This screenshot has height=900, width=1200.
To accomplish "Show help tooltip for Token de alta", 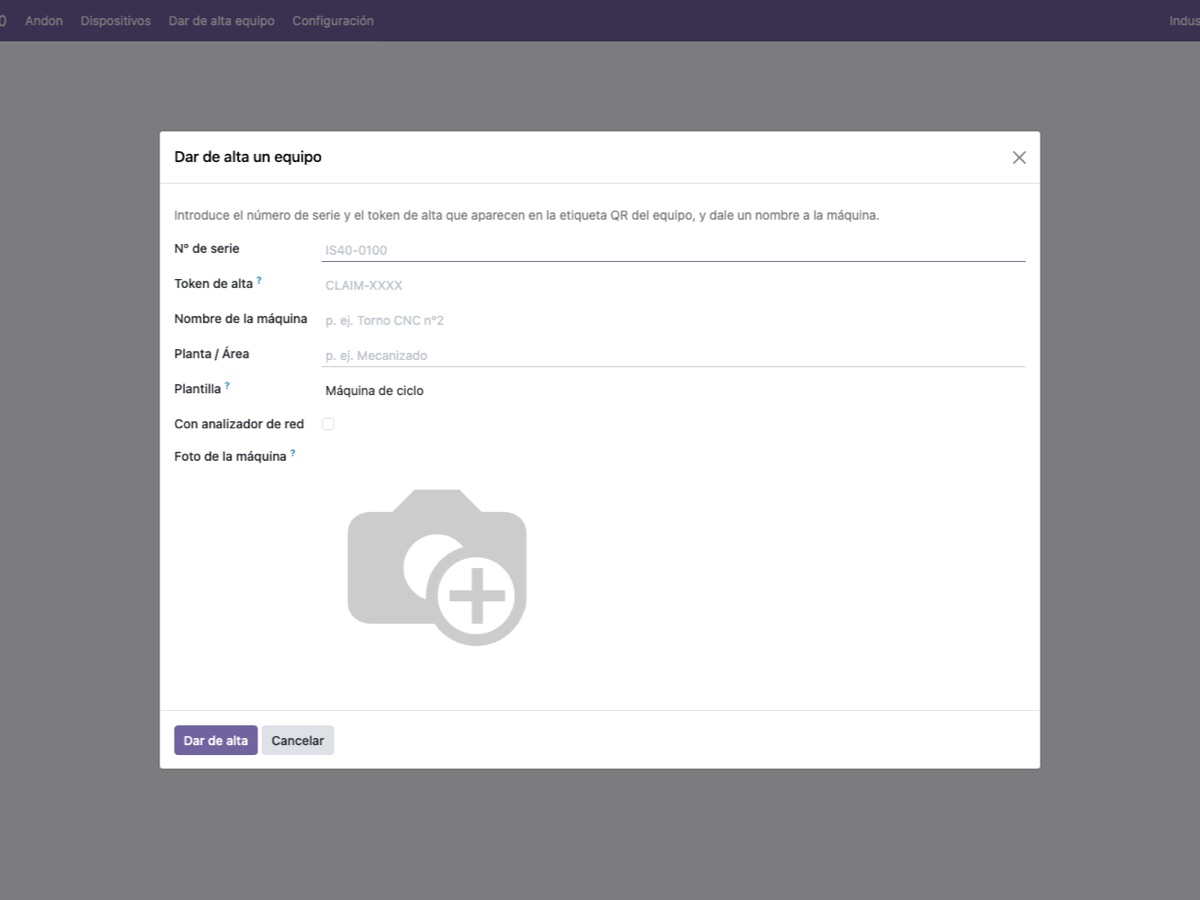I will point(259,281).
